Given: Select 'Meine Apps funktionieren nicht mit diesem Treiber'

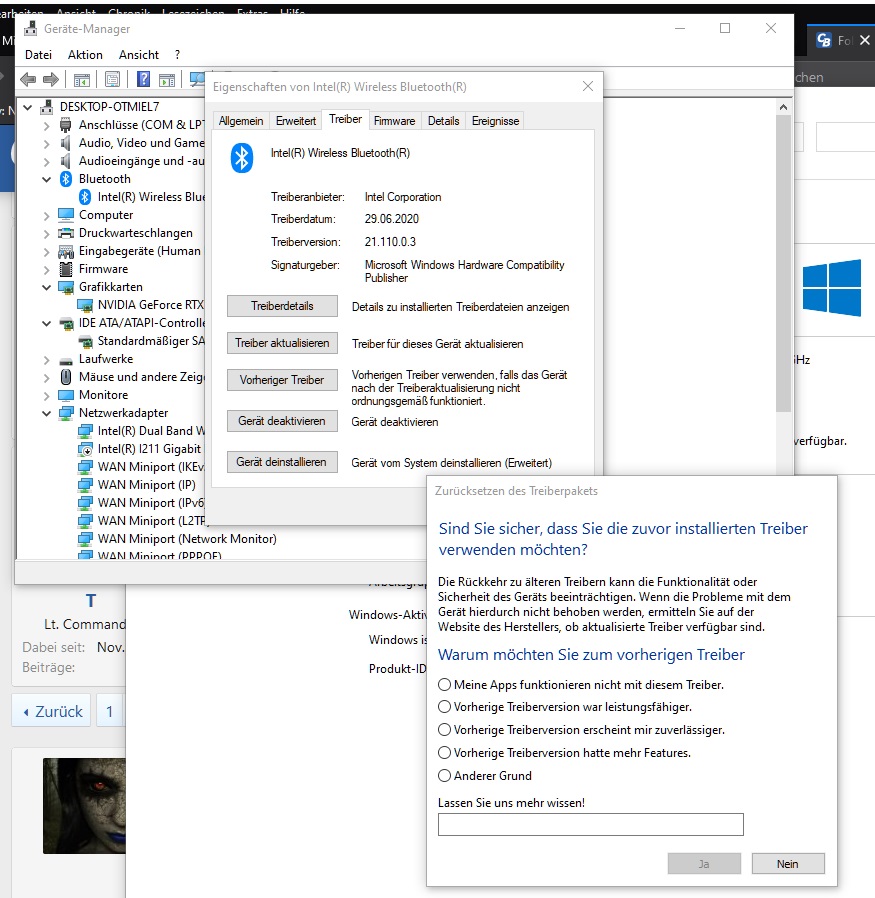Looking at the screenshot, I should pos(444,684).
